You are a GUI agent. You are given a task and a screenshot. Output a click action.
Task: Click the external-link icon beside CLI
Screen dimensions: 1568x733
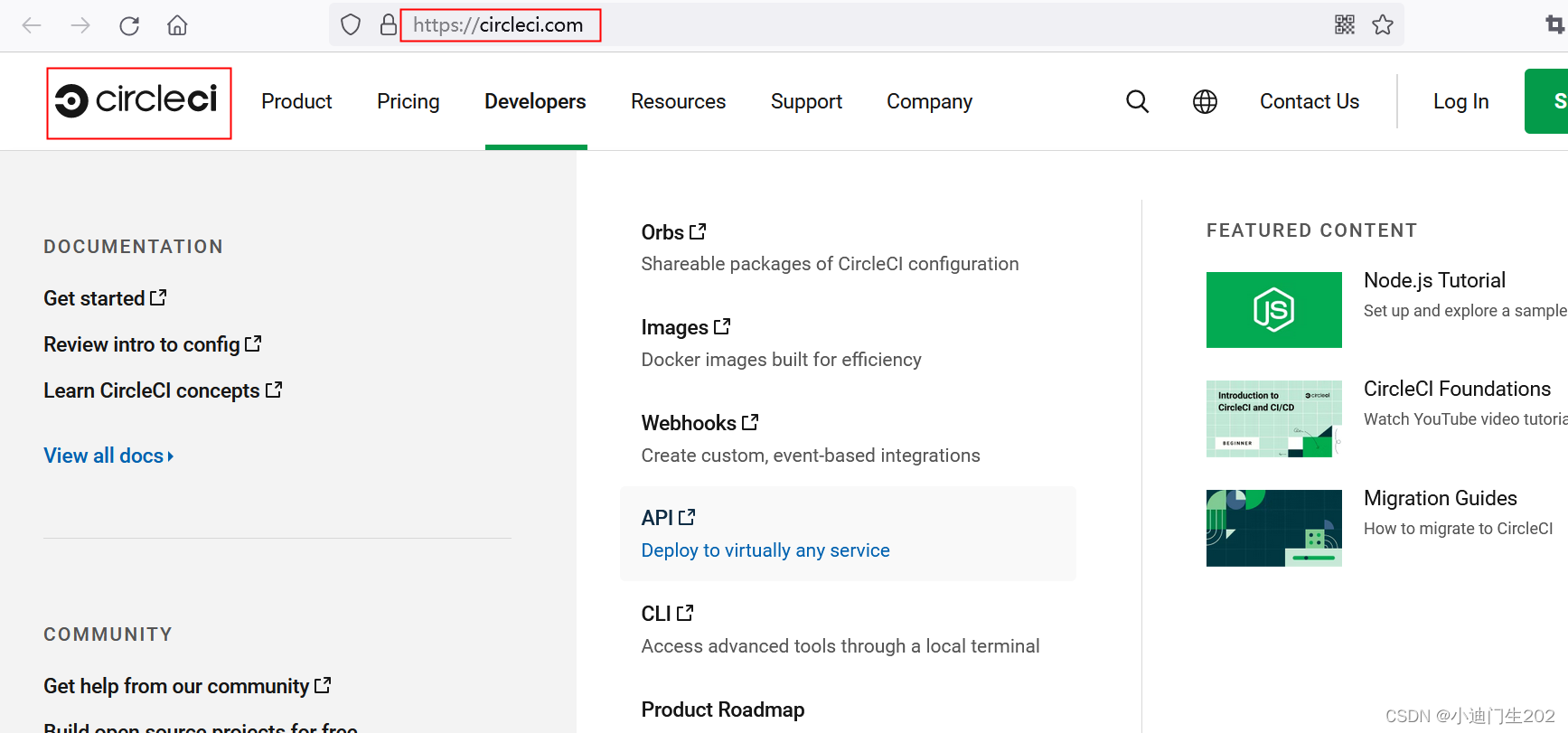pyautogui.click(x=685, y=613)
